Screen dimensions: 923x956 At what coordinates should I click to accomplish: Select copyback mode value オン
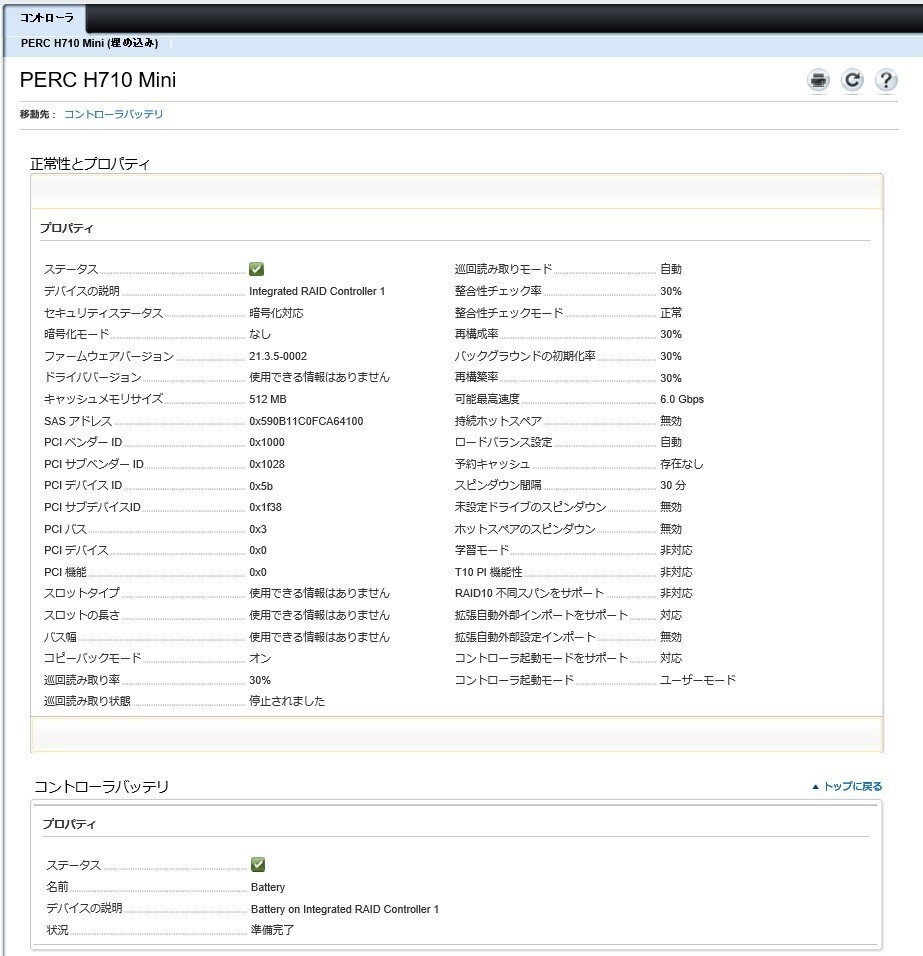tap(260, 658)
